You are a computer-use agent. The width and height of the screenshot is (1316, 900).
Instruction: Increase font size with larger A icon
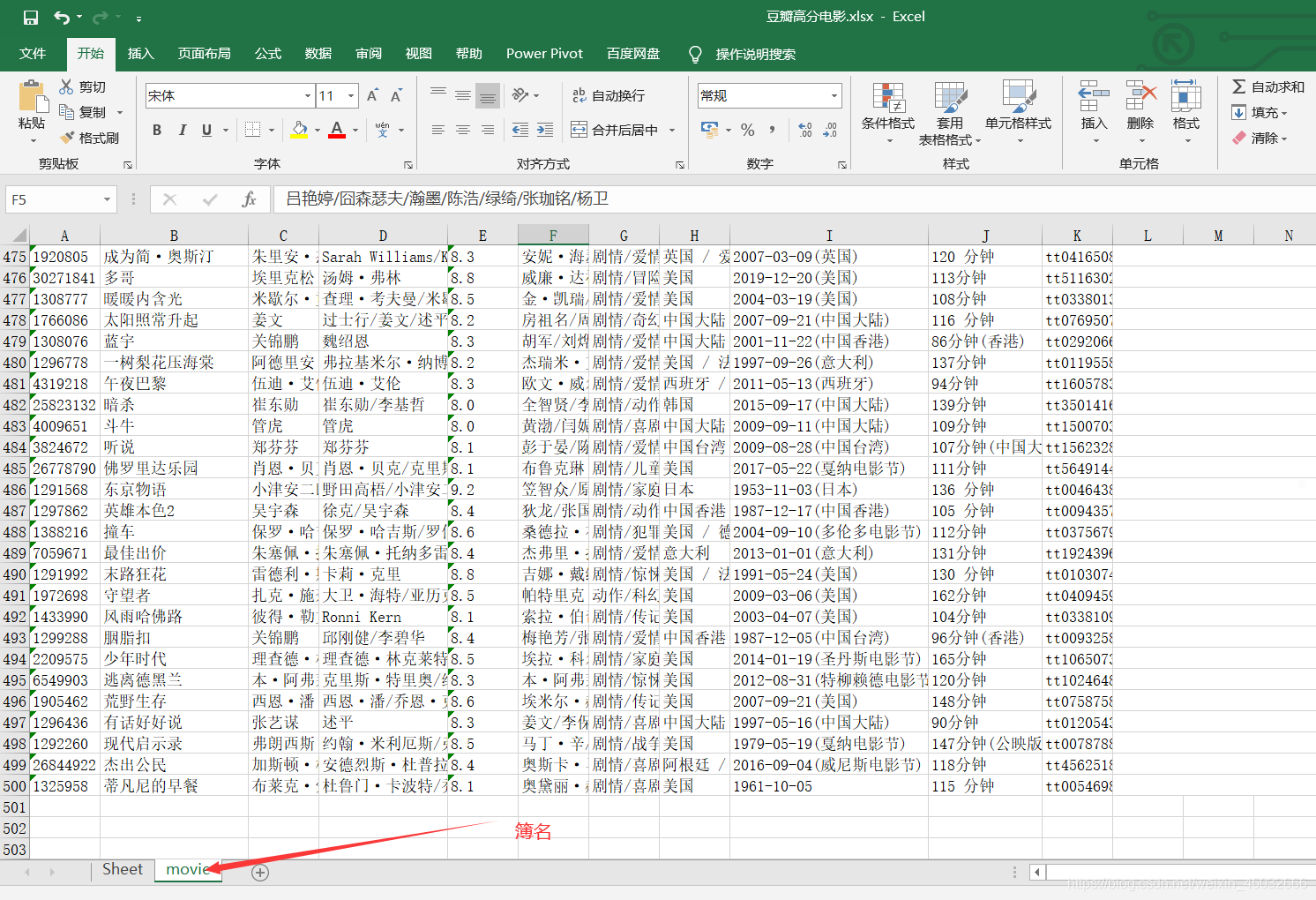tap(372, 95)
